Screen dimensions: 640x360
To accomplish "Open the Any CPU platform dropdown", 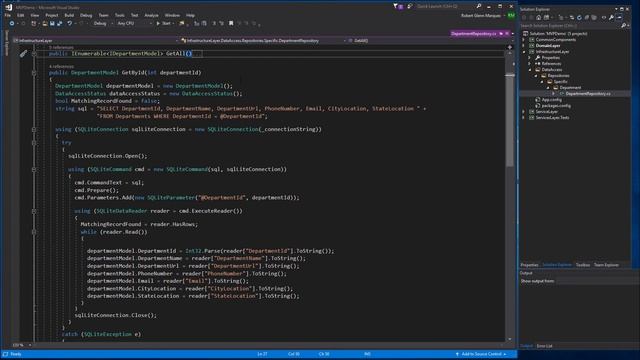I will click(134, 24).
